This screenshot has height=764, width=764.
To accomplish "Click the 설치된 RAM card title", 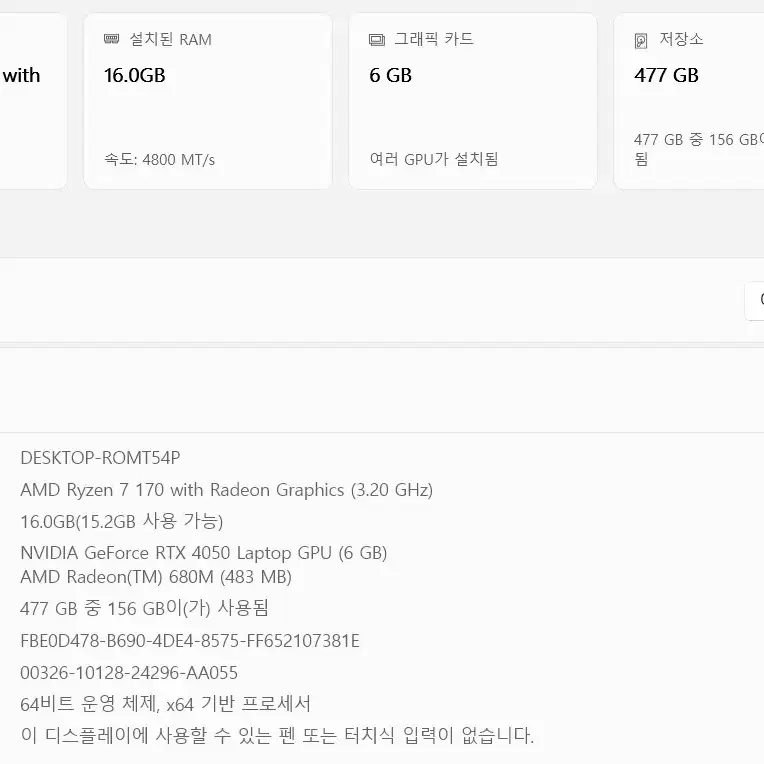I will point(171,39).
